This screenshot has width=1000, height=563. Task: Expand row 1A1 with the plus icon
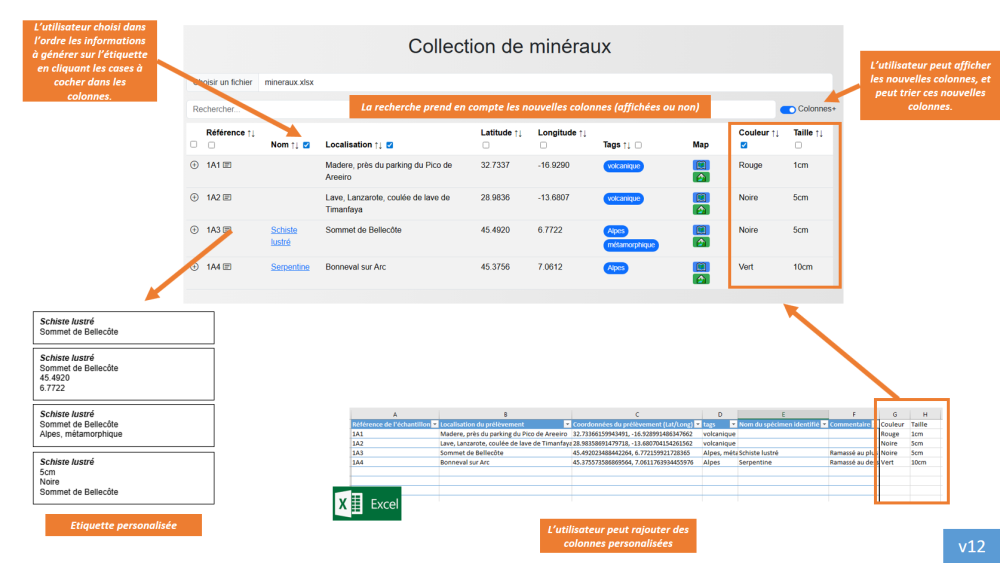tap(194, 165)
